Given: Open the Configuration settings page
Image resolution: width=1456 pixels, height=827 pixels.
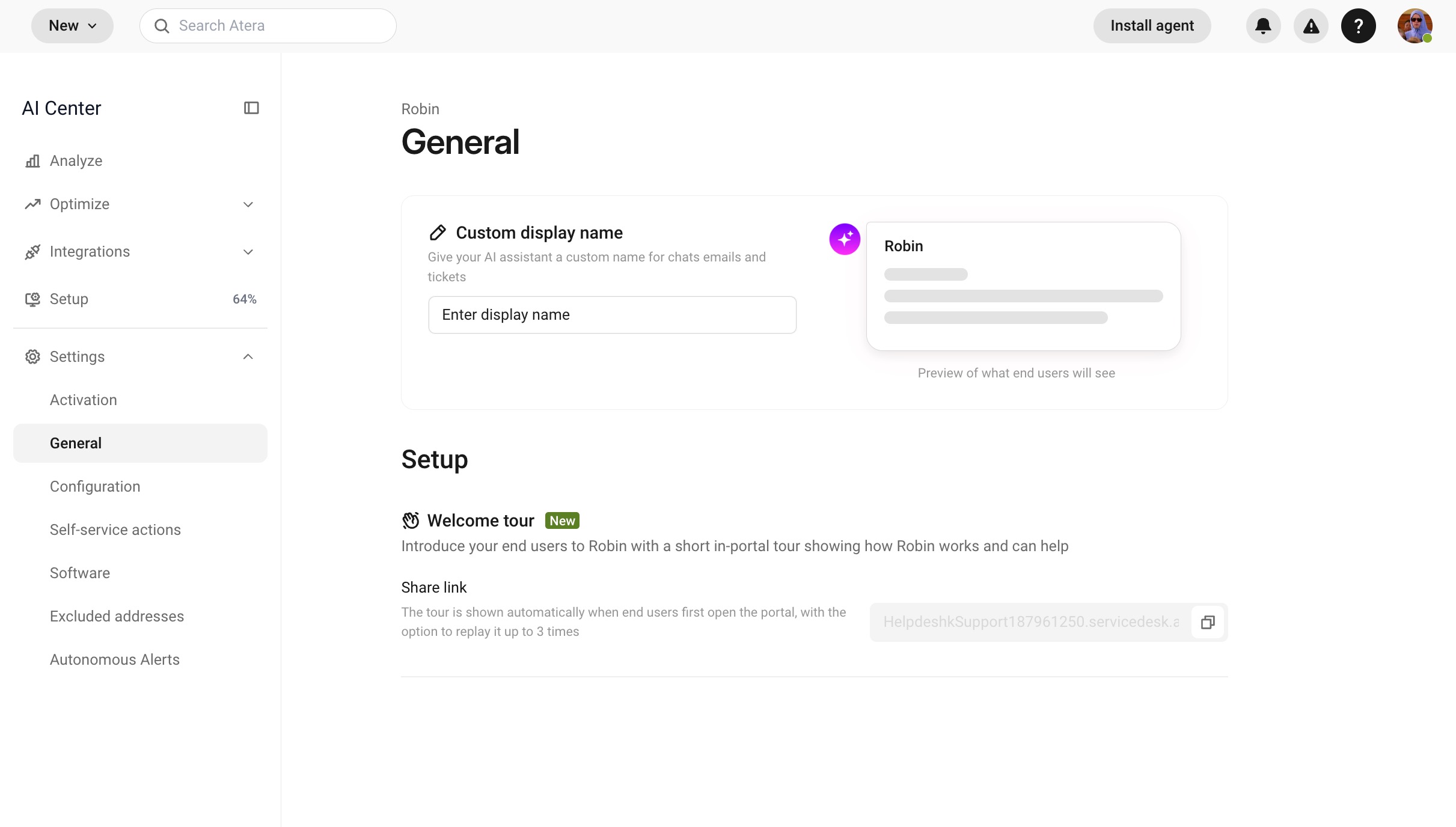Looking at the screenshot, I should pos(140,487).
